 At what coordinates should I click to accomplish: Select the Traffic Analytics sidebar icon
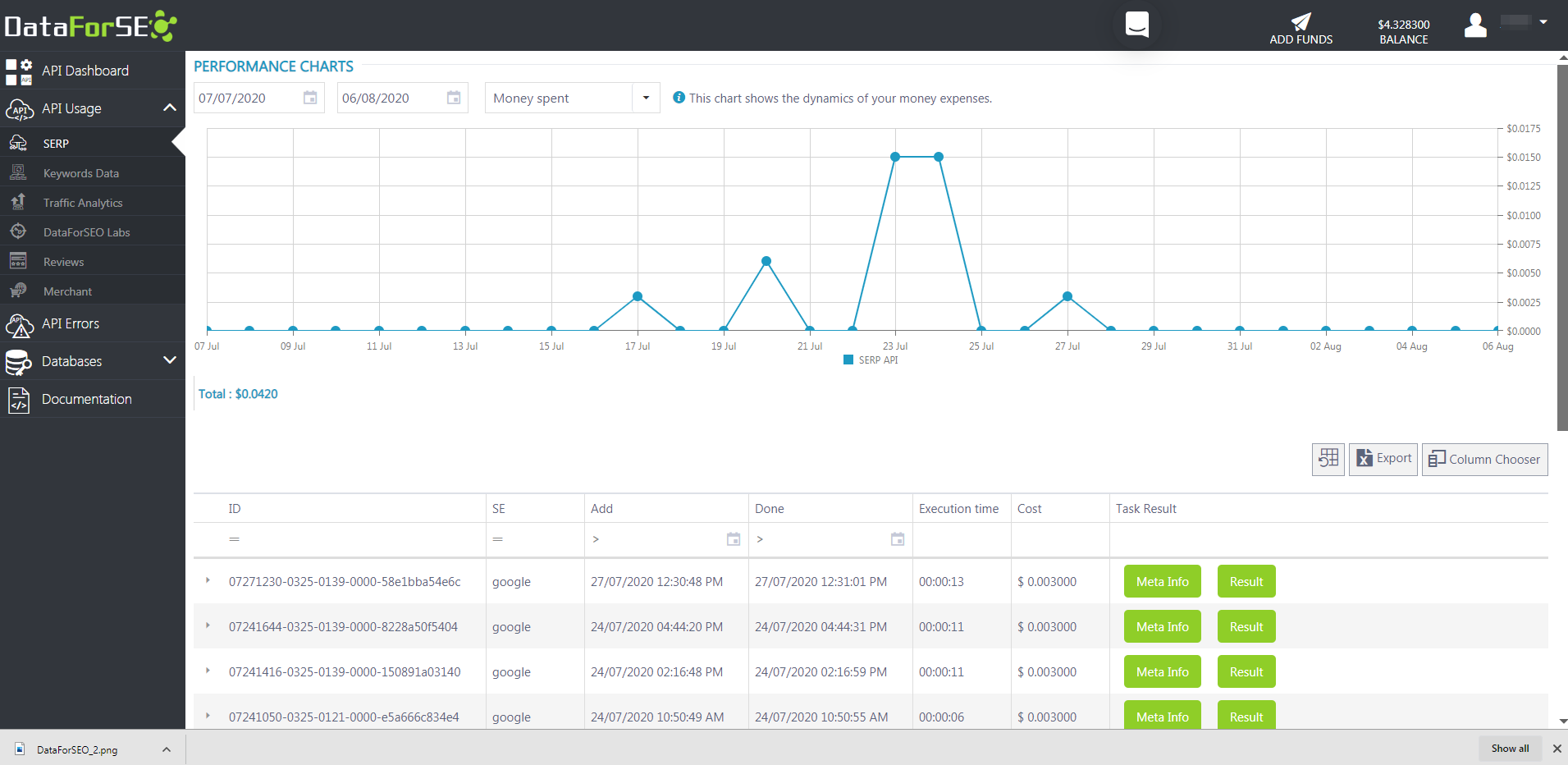(18, 202)
